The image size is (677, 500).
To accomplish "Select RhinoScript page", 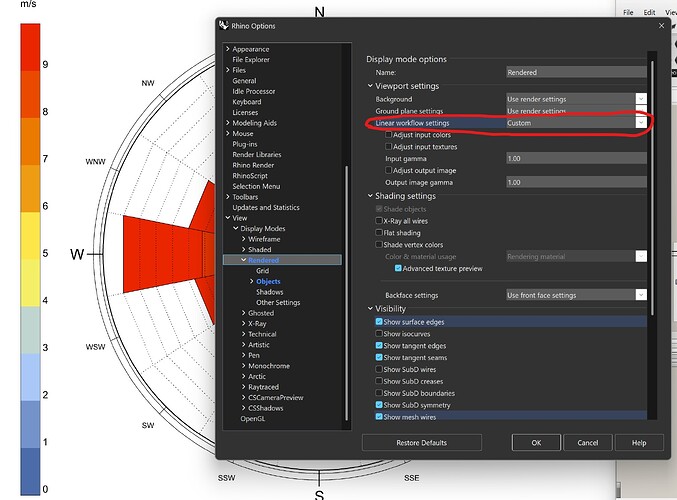I will coord(250,176).
